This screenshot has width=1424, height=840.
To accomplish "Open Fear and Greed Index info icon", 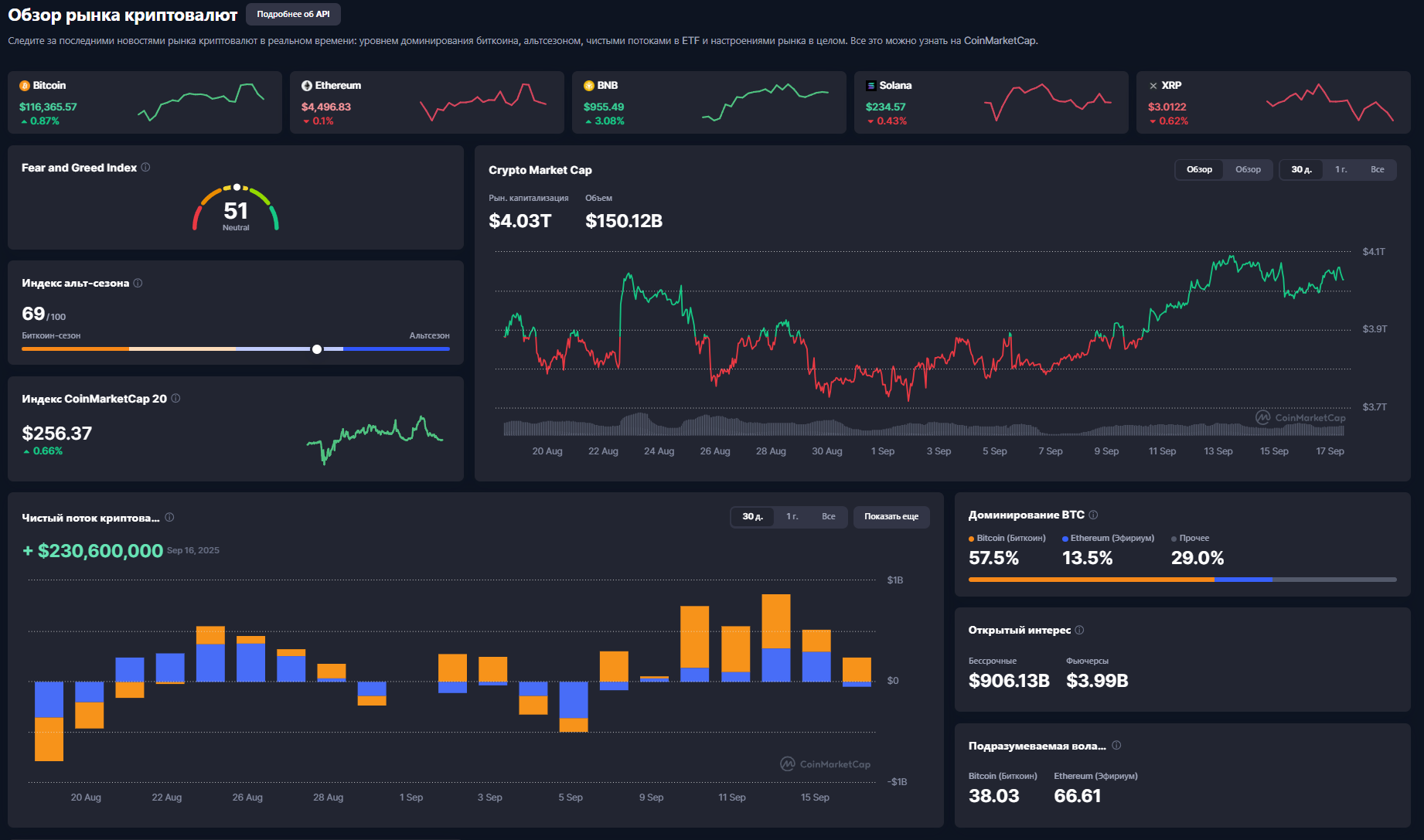I will [x=145, y=168].
